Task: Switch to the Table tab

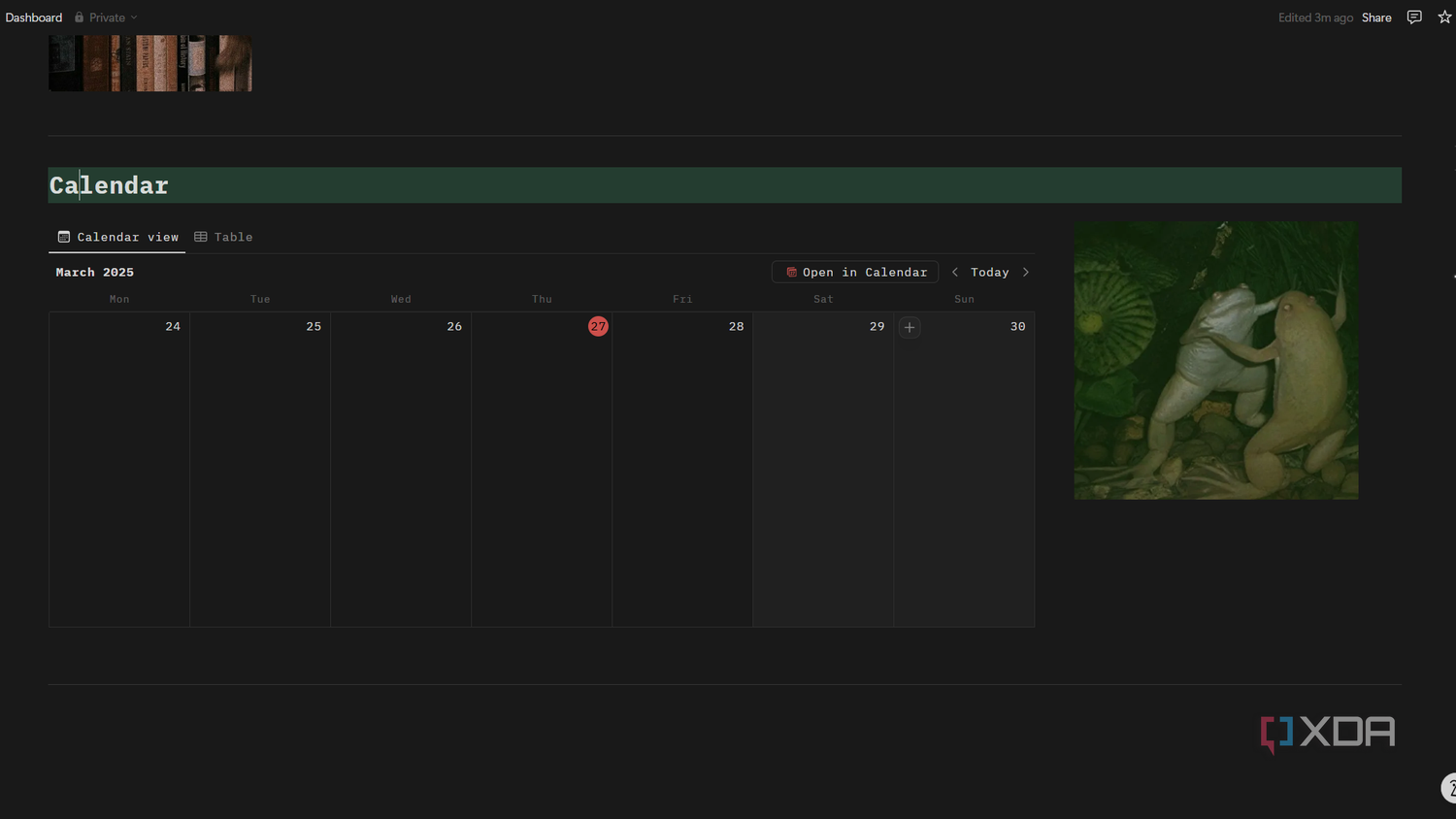Action: click(x=223, y=237)
